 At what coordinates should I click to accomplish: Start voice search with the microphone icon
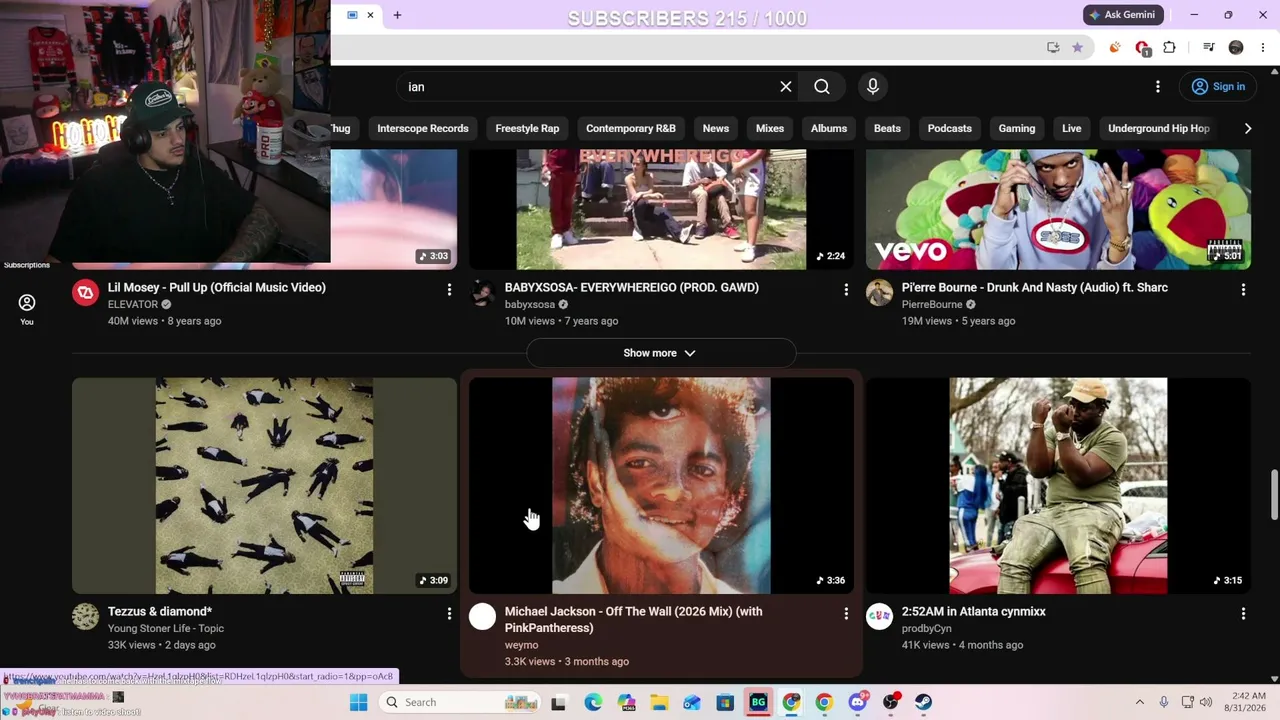pos(873,87)
